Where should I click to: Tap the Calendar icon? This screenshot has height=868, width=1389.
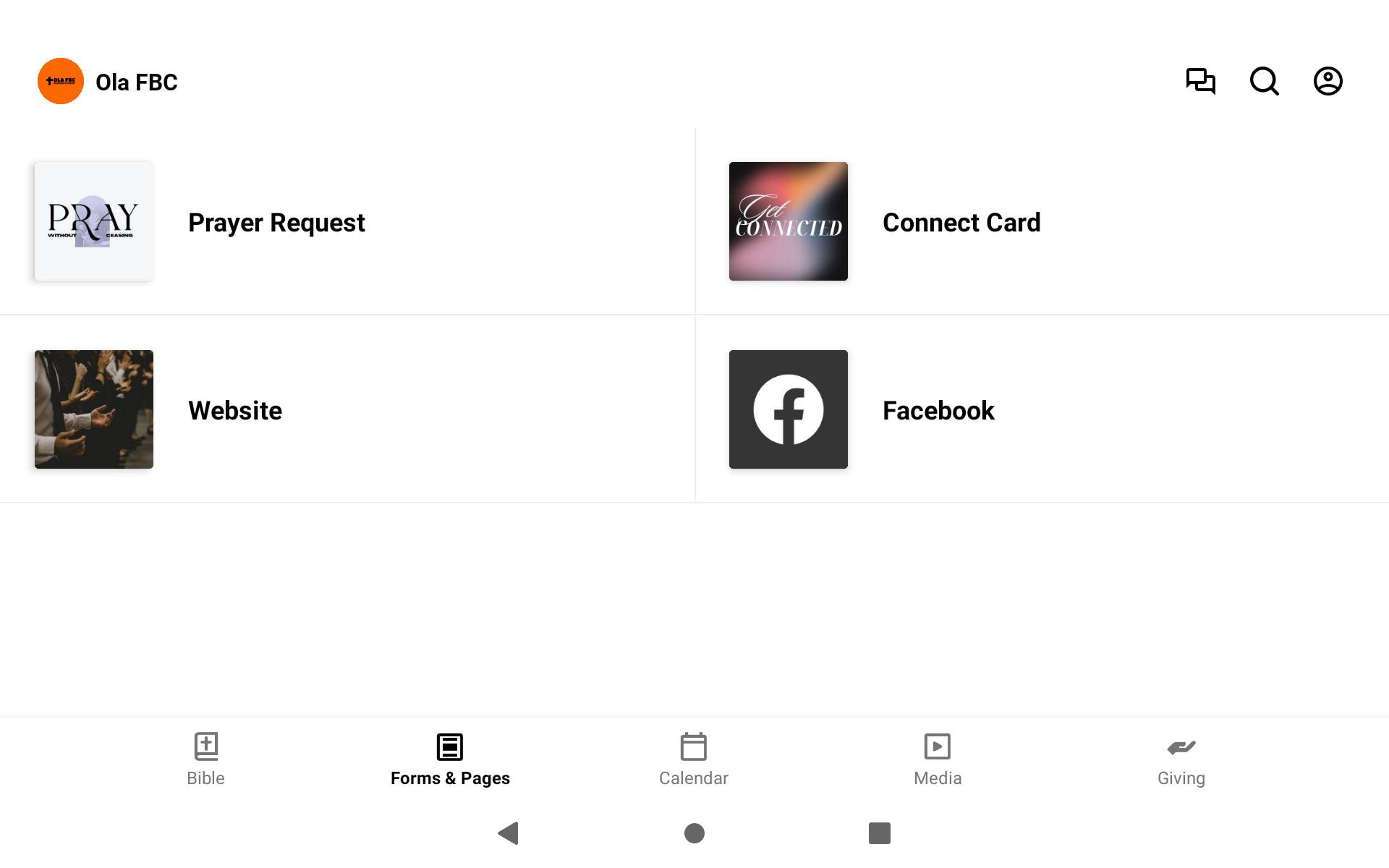tap(693, 746)
